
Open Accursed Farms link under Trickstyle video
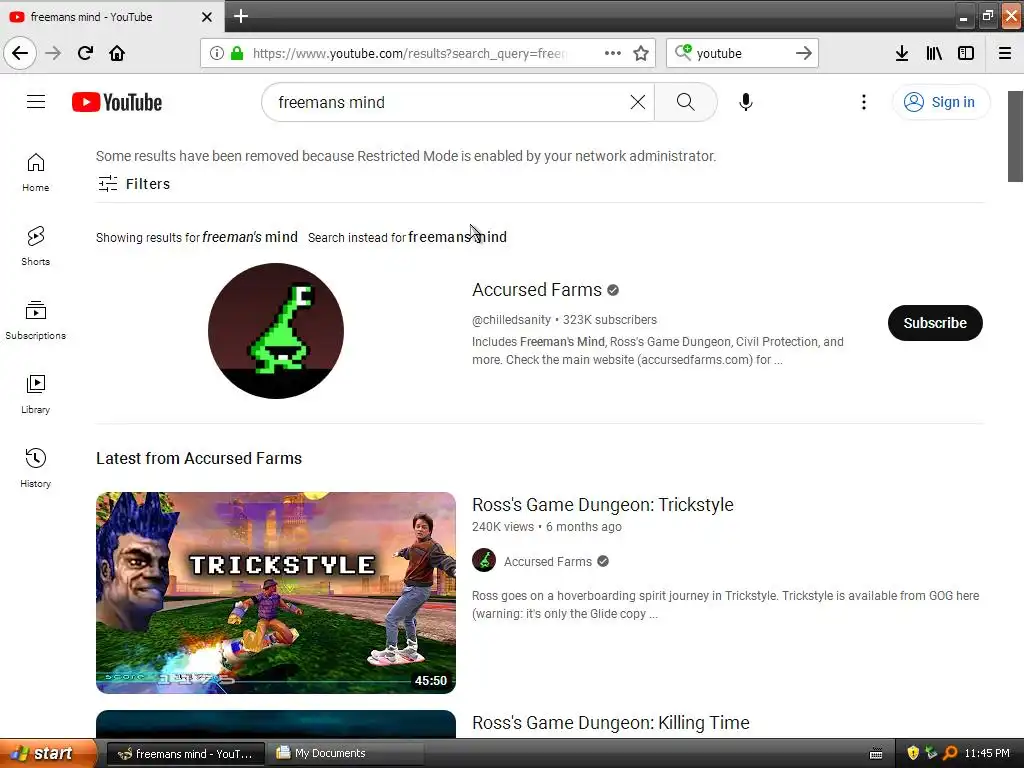coord(547,562)
